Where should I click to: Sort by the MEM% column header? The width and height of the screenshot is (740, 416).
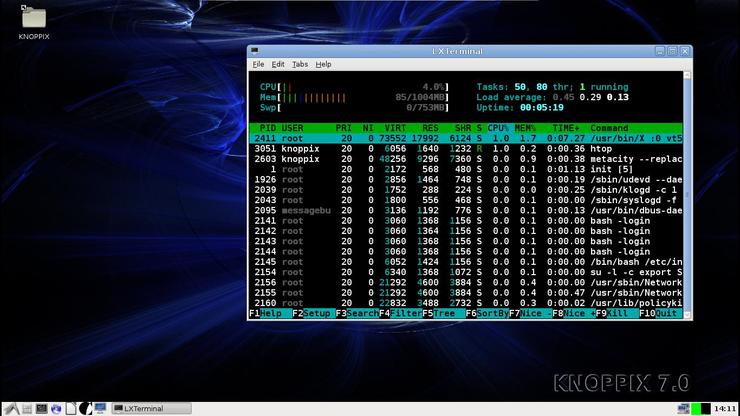tap(525, 128)
